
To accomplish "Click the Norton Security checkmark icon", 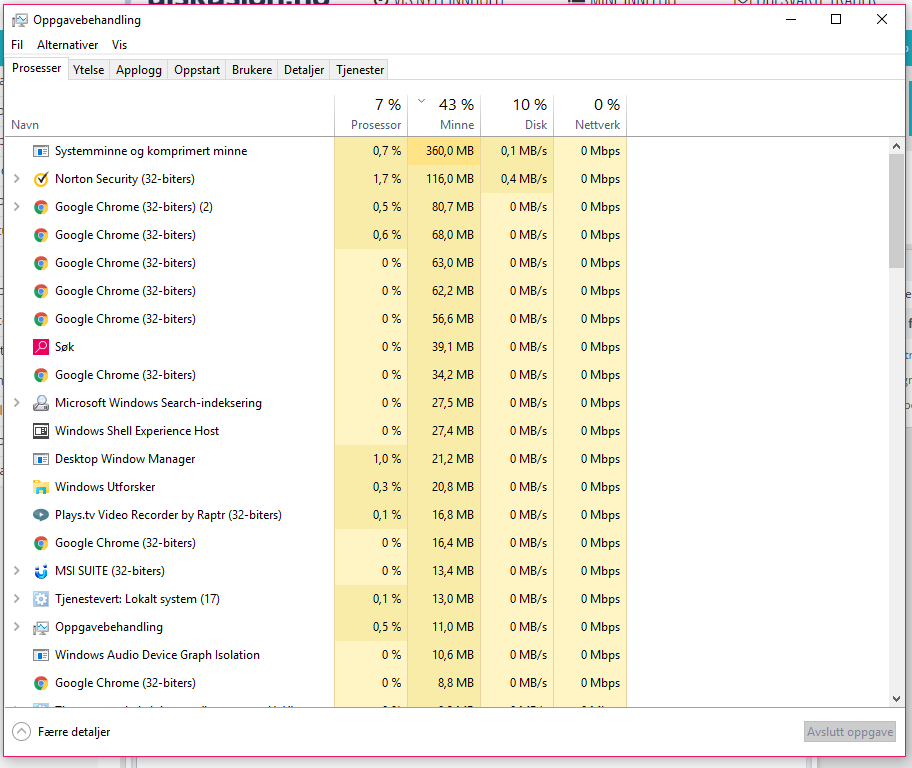I will tap(41, 179).
